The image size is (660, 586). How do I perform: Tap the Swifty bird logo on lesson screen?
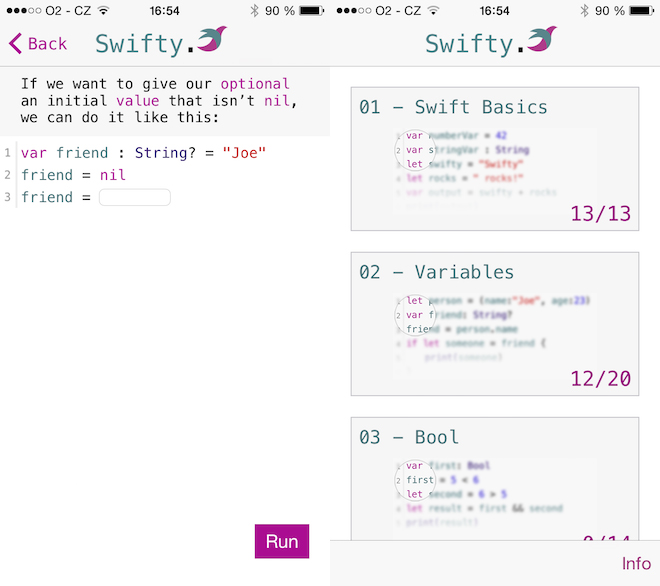[212, 39]
